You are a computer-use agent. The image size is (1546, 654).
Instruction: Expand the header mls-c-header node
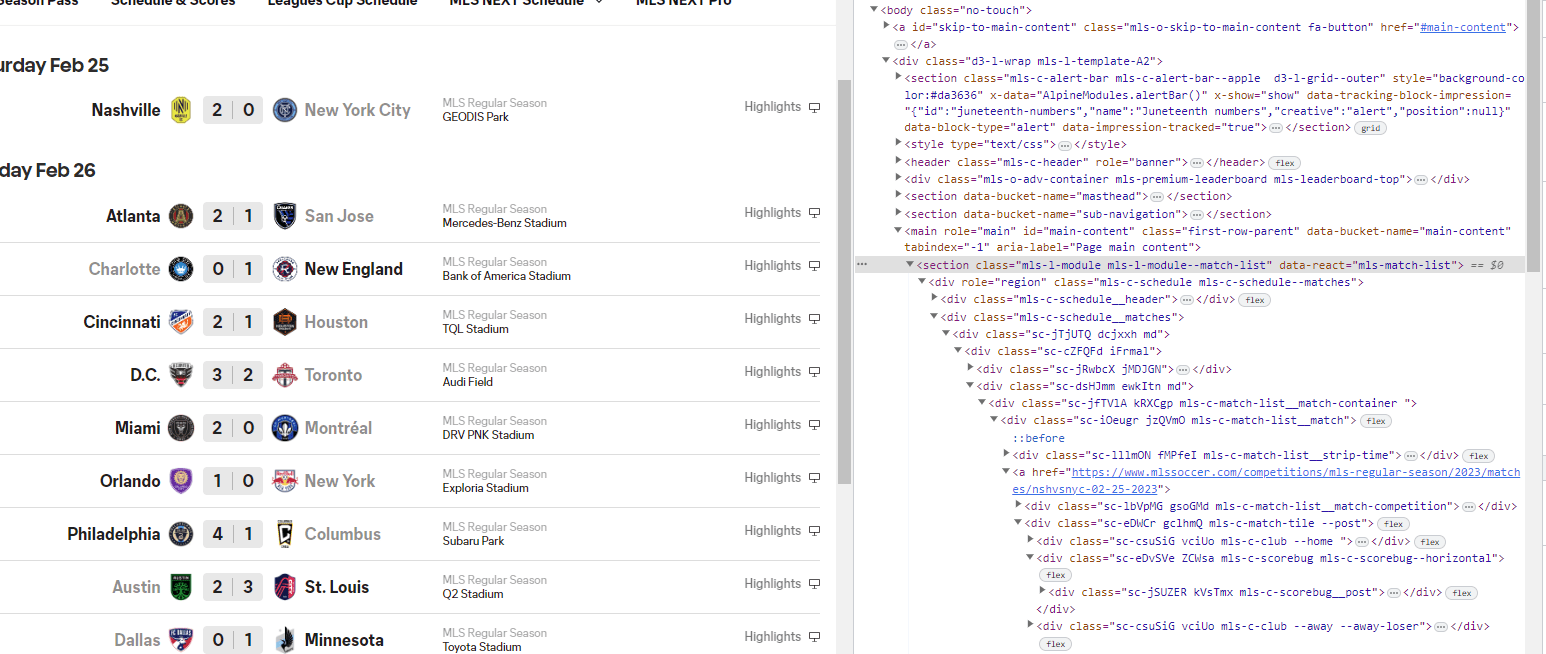[x=898, y=162]
